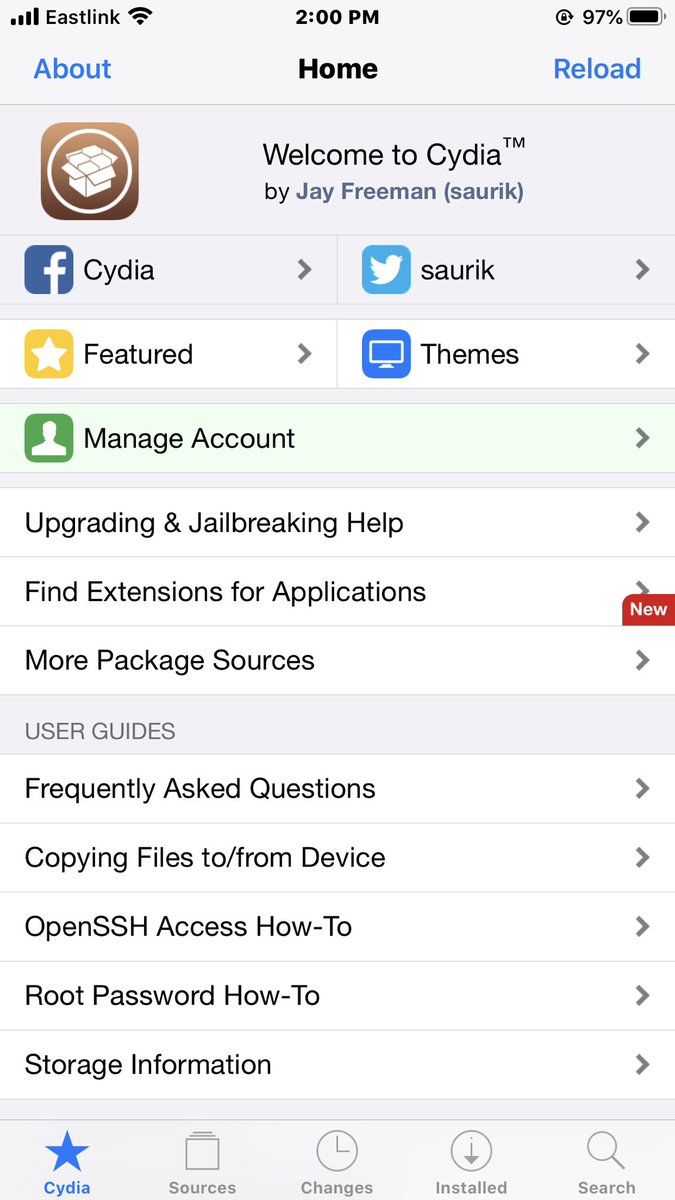The image size is (675, 1200).
Task: Tap the red New badge
Action: point(648,609)
